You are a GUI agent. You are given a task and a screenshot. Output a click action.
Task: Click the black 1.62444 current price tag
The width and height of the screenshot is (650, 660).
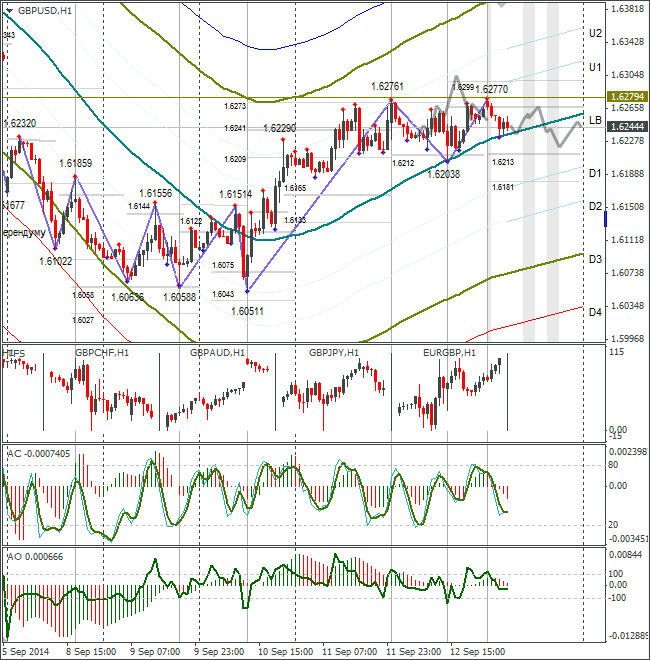click(x=626, y=127)
